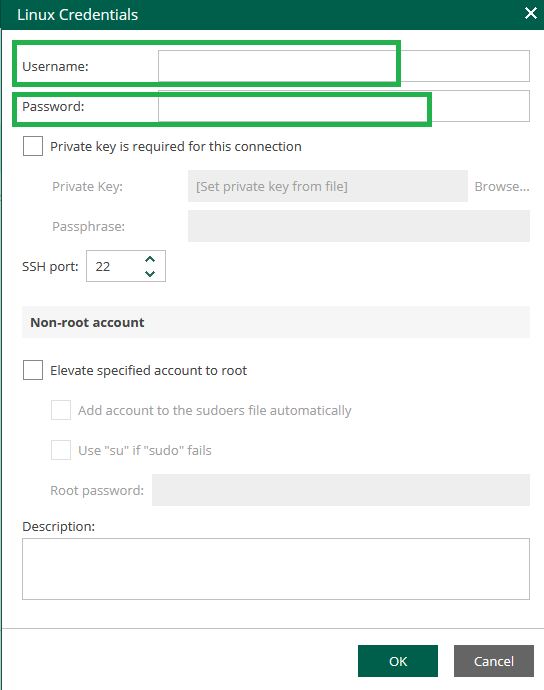Viewport: 544px width, 690px height.
Task: Click the Private Key file field
Action: point(327,186)
